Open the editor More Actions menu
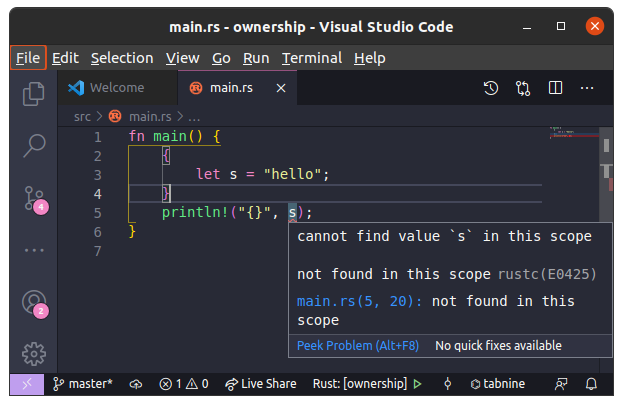623x405 pixels. point(587,88)
